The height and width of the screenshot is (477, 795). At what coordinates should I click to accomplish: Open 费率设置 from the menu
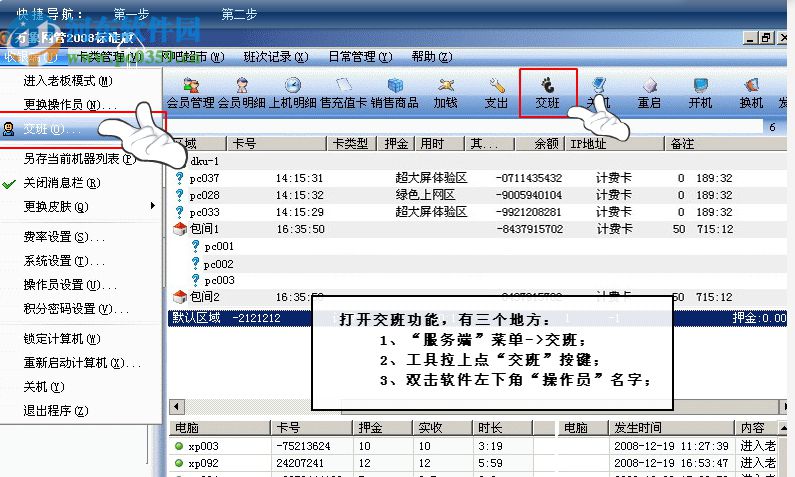click(64, 237)
